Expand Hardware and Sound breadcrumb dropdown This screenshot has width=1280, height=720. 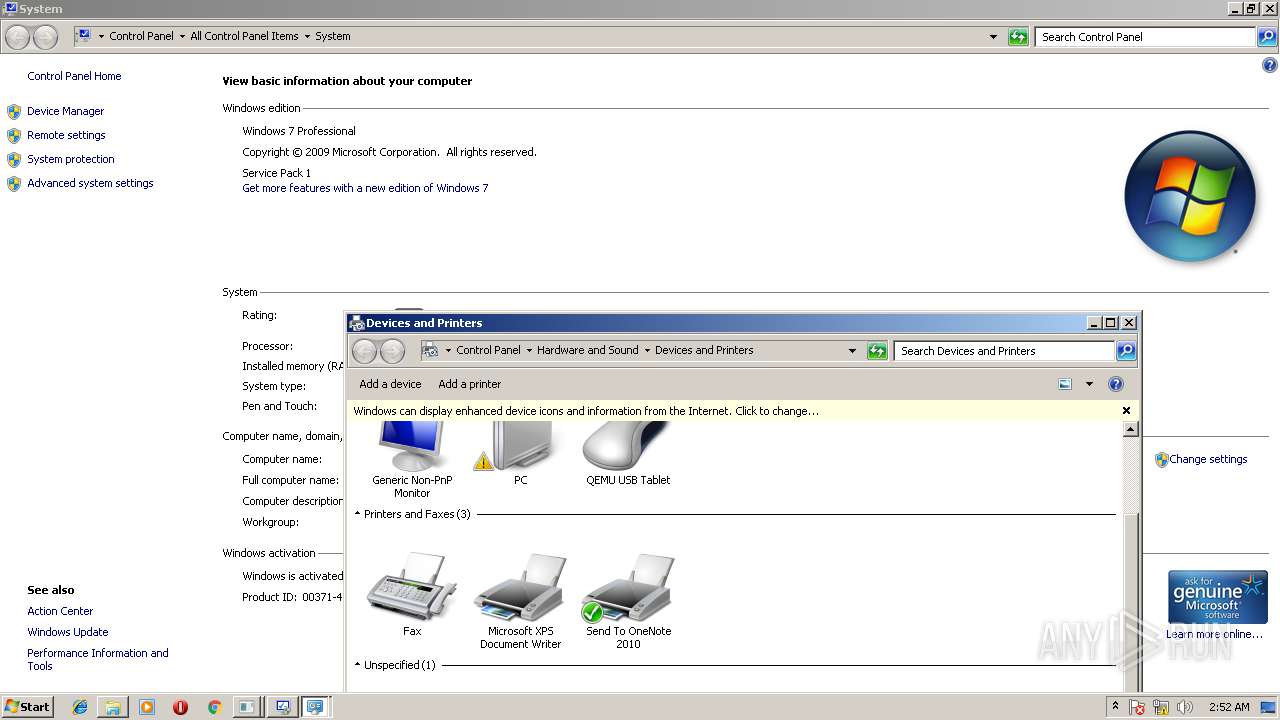coord(647,351)
